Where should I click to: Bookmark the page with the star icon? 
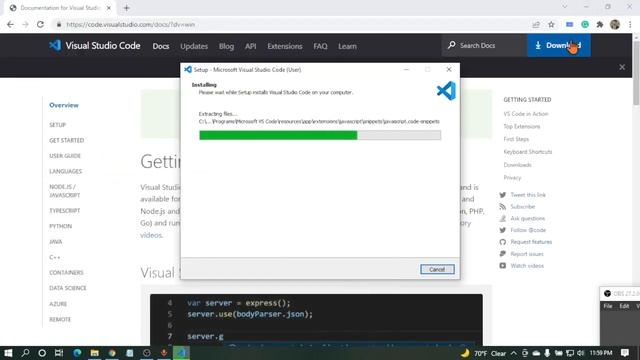(551, 24)
